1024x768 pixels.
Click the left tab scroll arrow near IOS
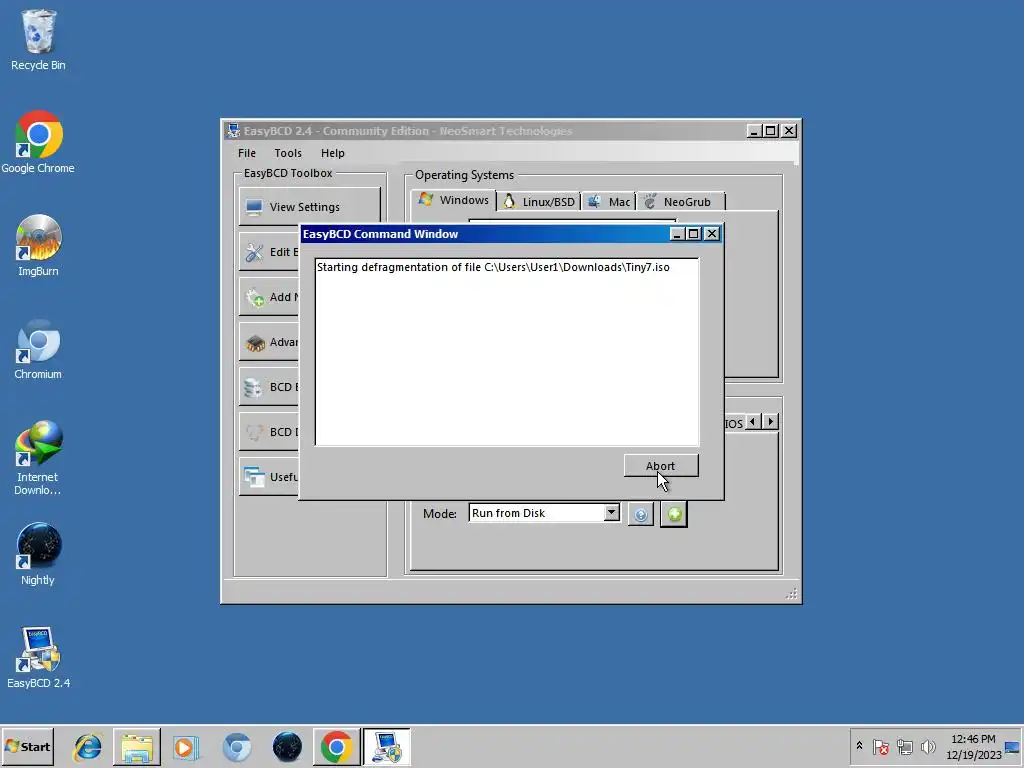click(753, 422)
